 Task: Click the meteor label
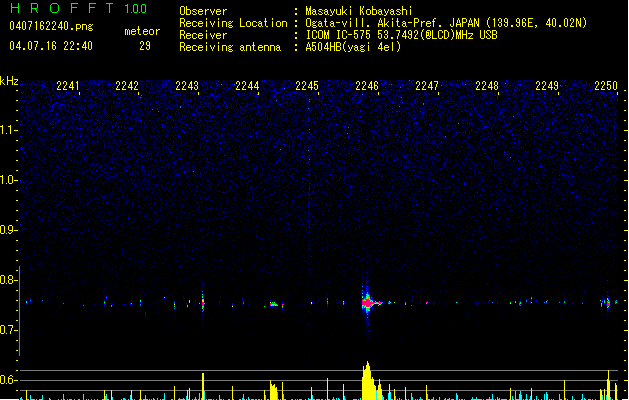(142, 31)
